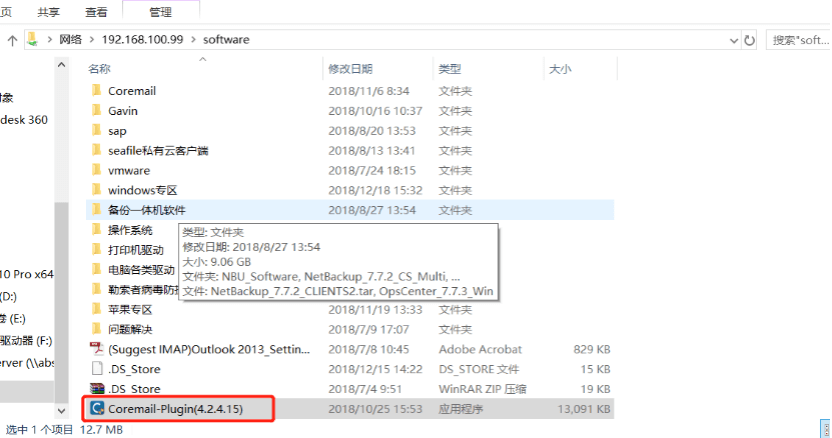Click the Coremail folder icon
Viewport: 832px width, 438px height.
tap(97, 90)
